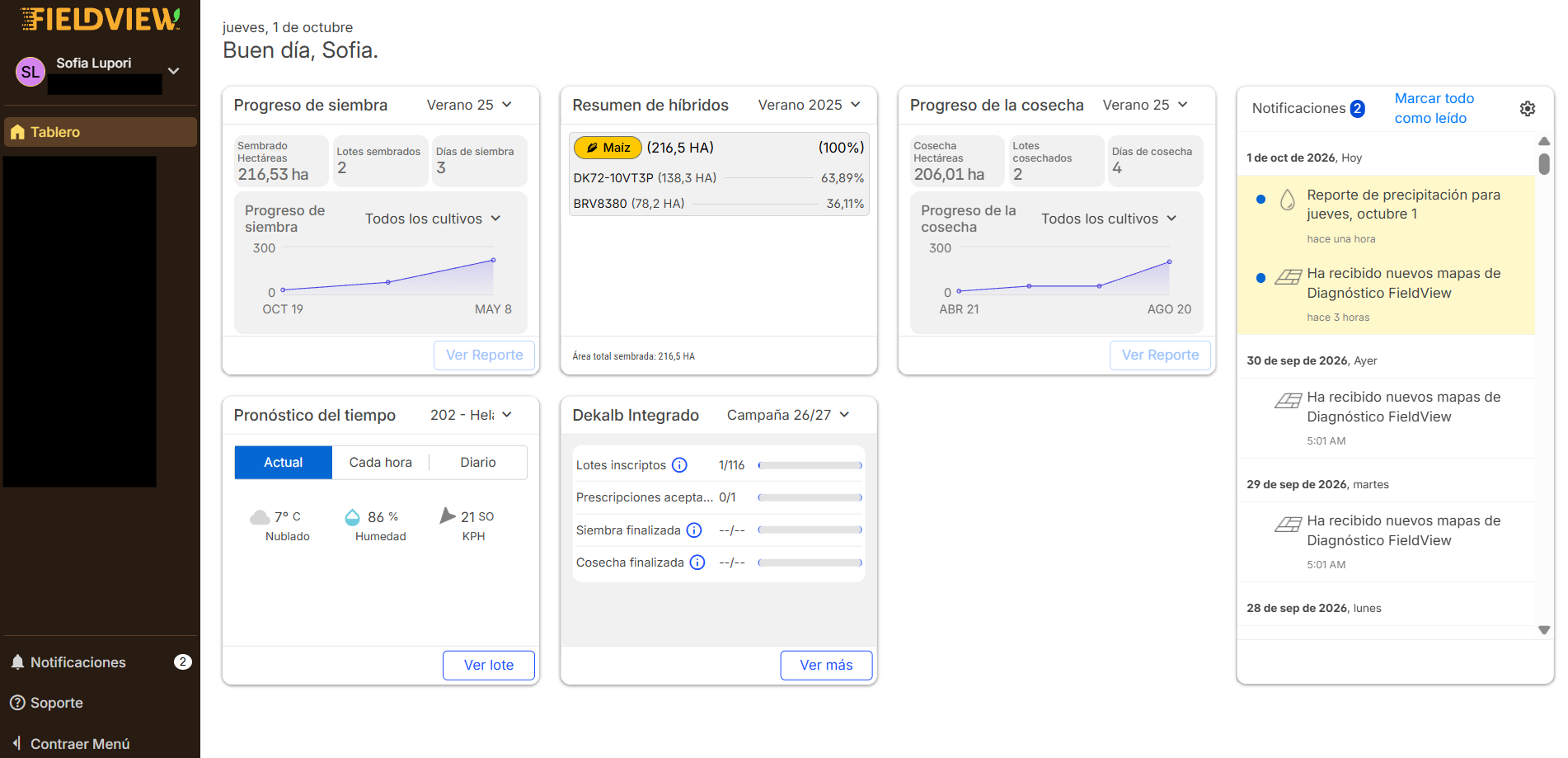Click the SL user avatar
Image resolution: width=1568 pixels, height=758 pixels.
click(31, 72)
